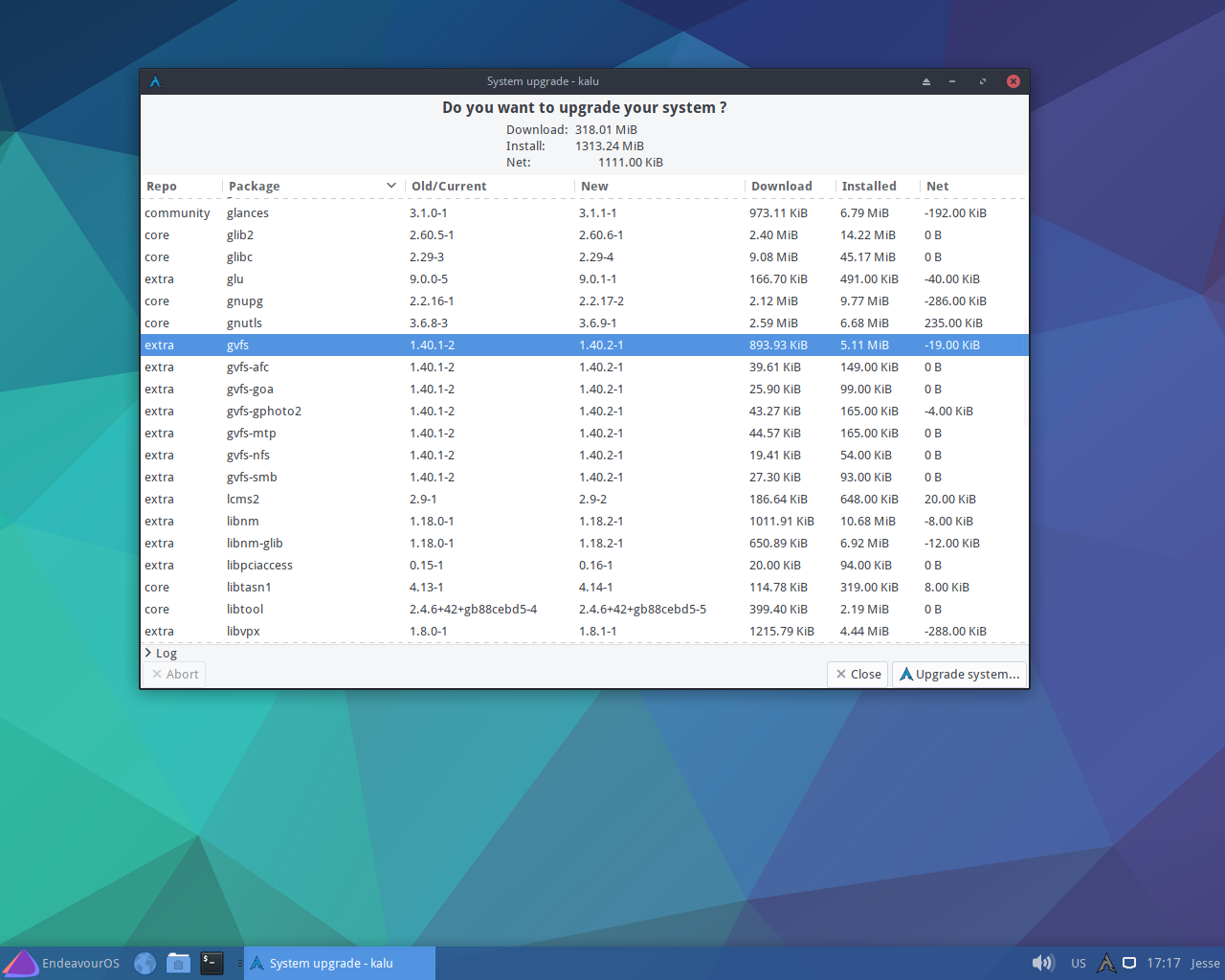Toggle sort arrow on Package column
1225x980 pixels.
(390, 186)
